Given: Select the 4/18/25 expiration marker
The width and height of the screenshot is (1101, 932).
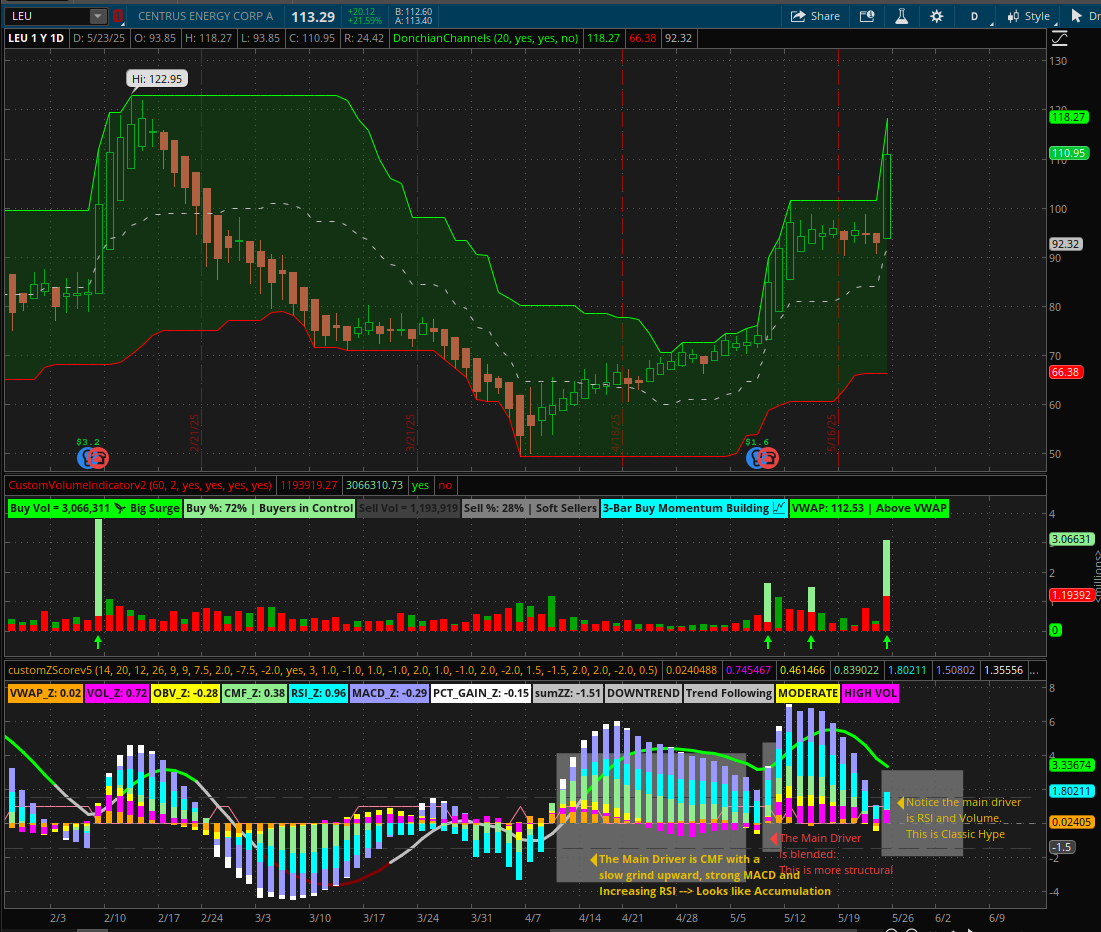Looking at the screenshot, I should (615, 431).
